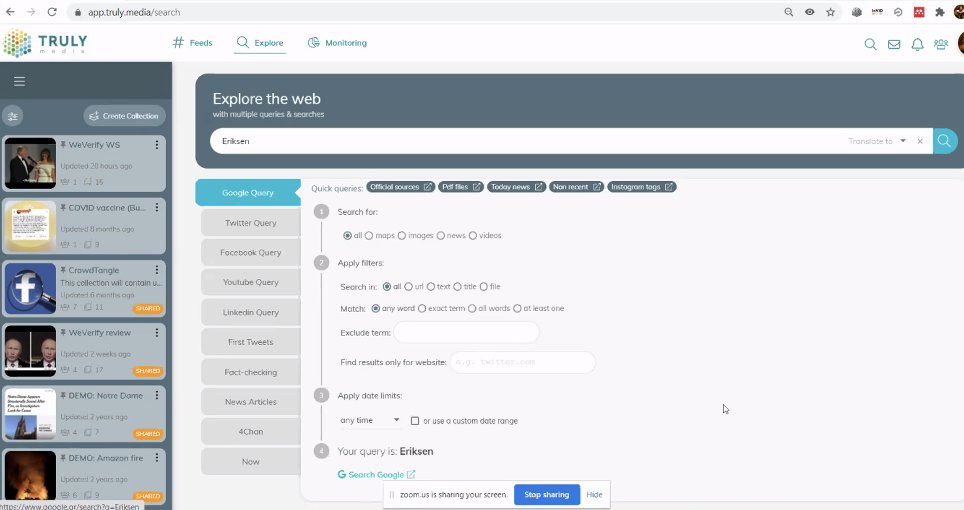Click into the Eriksen search field
Image resolution: width=964 pixels, height=510 pixels.
(x=529, y=141)
